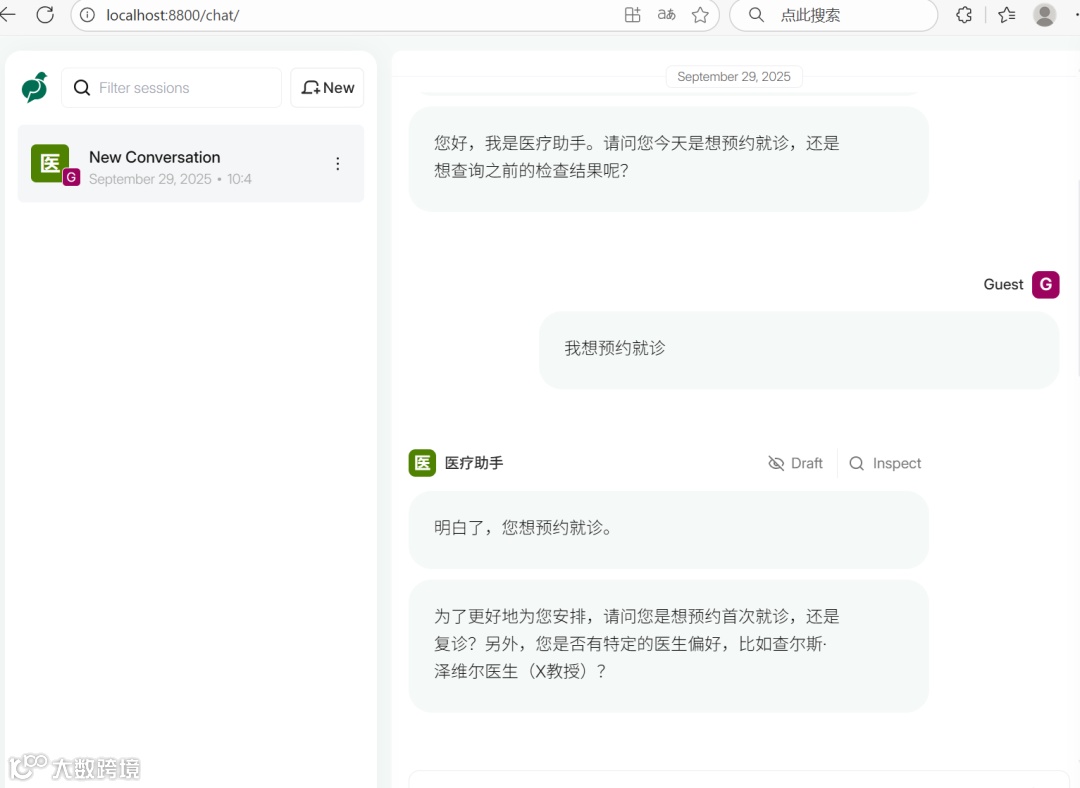Click the reply 明白了，您想预约就诊。
1080x788 pixels.
(x=668, y=530)
